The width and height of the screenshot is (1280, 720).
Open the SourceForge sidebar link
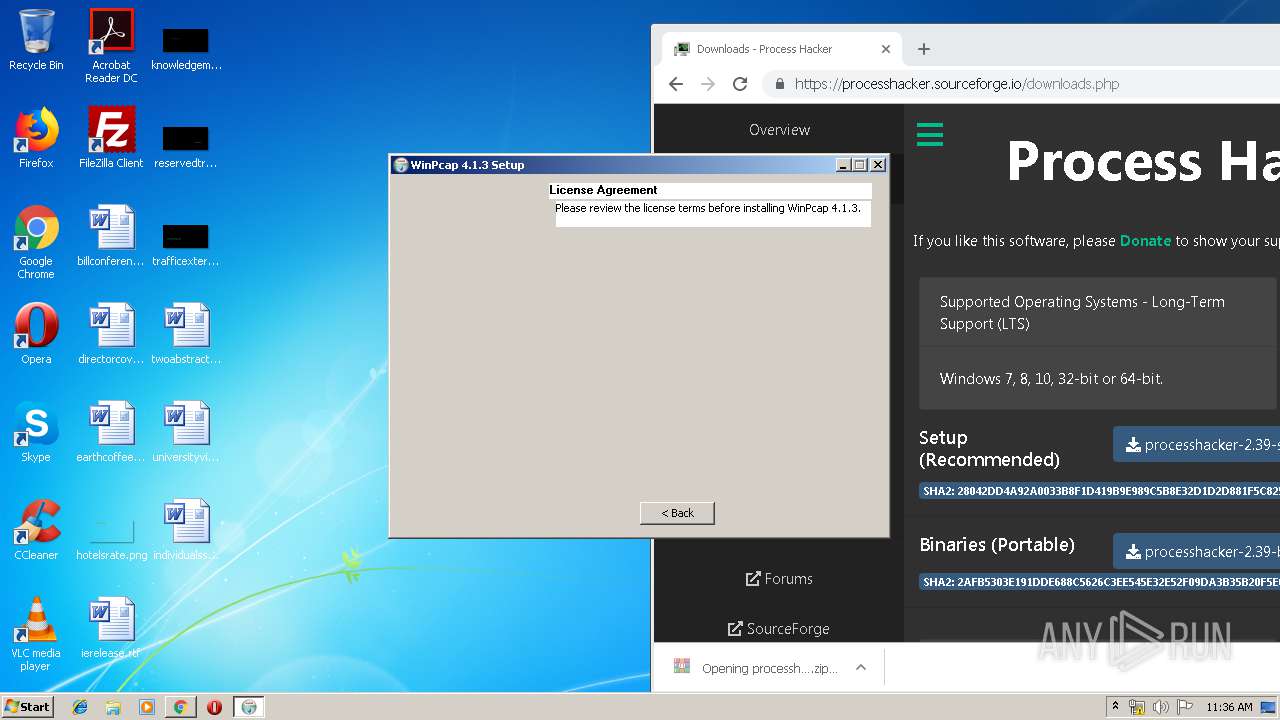point(779,629)
